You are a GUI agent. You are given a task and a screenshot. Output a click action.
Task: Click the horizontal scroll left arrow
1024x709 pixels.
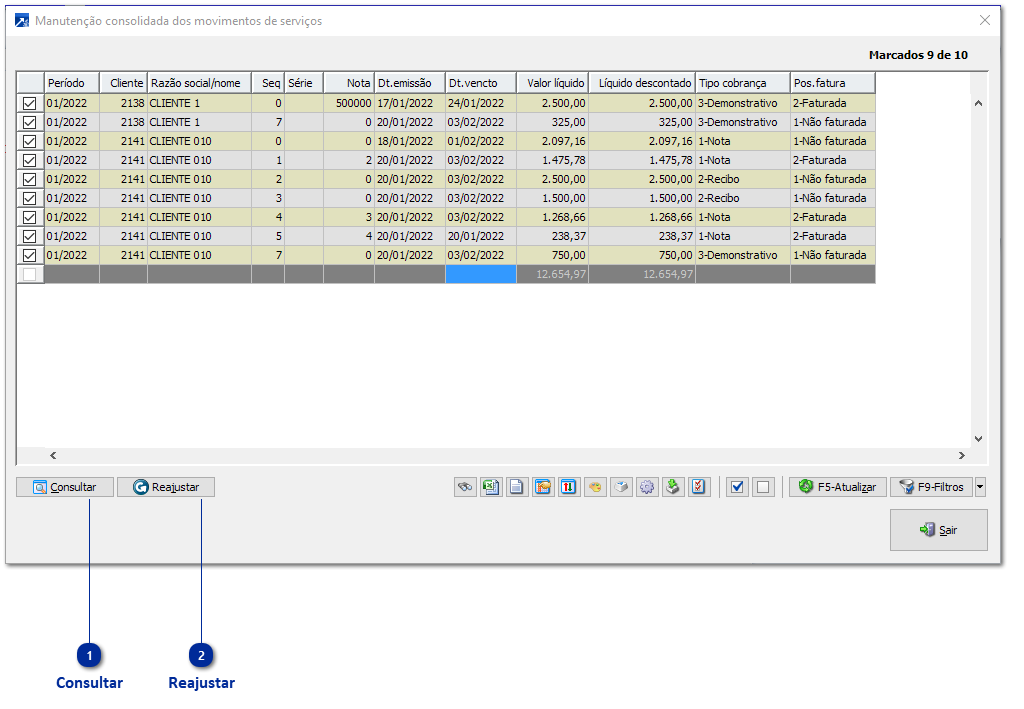tap(54, 456)
